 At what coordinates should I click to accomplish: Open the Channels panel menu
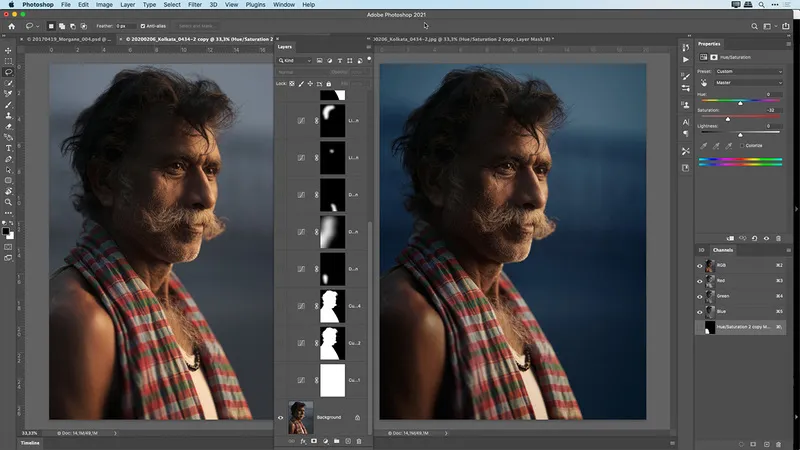[x=788, y=250]
